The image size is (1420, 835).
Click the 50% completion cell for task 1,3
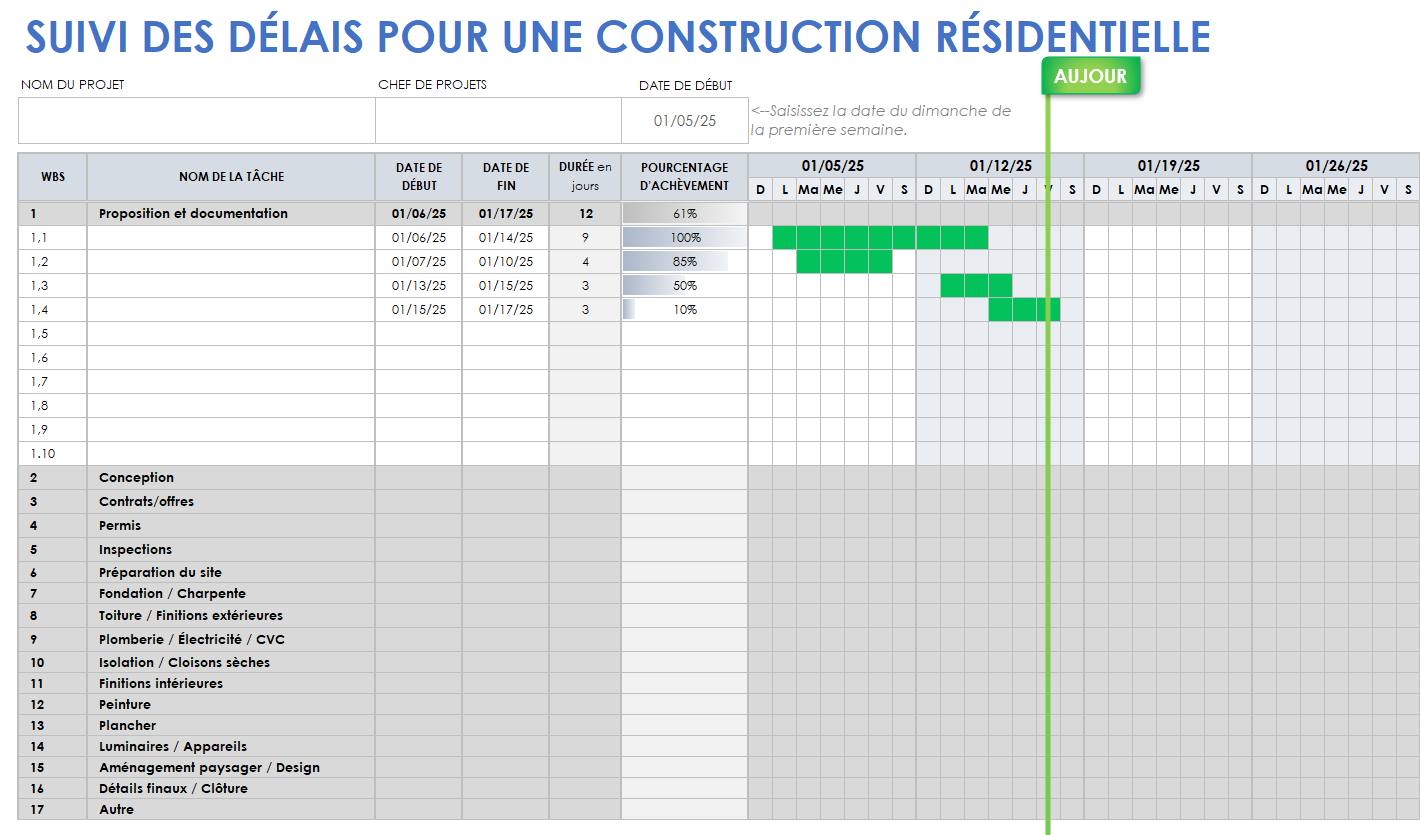(685, 286)
